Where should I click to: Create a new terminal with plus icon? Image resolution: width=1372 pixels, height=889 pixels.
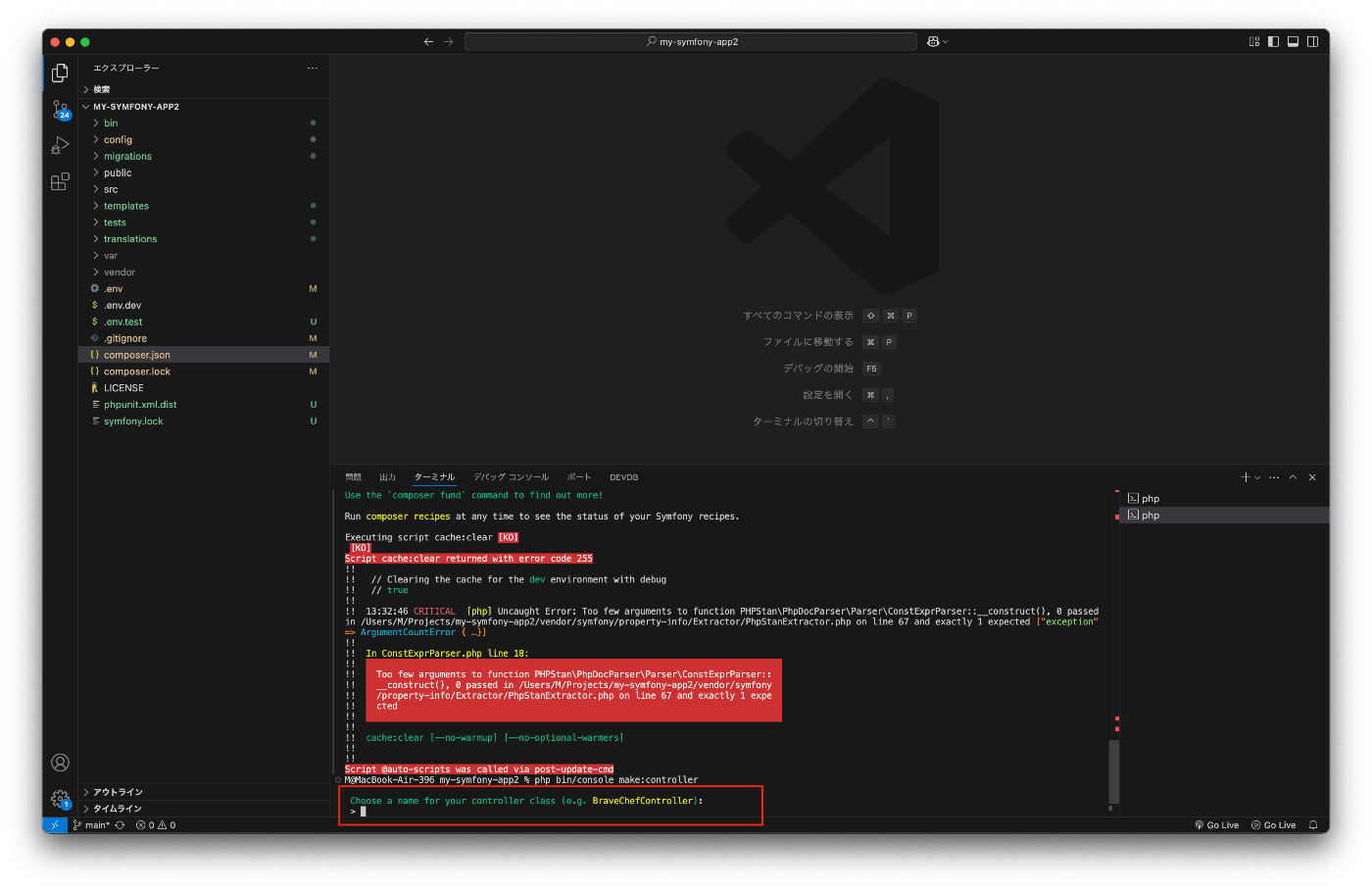click(1246, 477)
